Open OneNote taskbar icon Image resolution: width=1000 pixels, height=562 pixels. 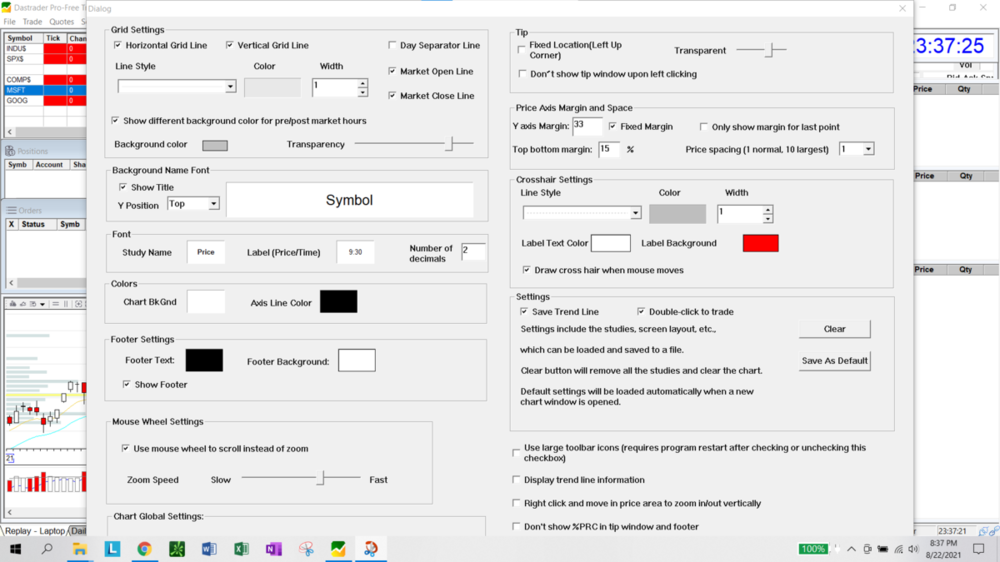click(273, 549)
